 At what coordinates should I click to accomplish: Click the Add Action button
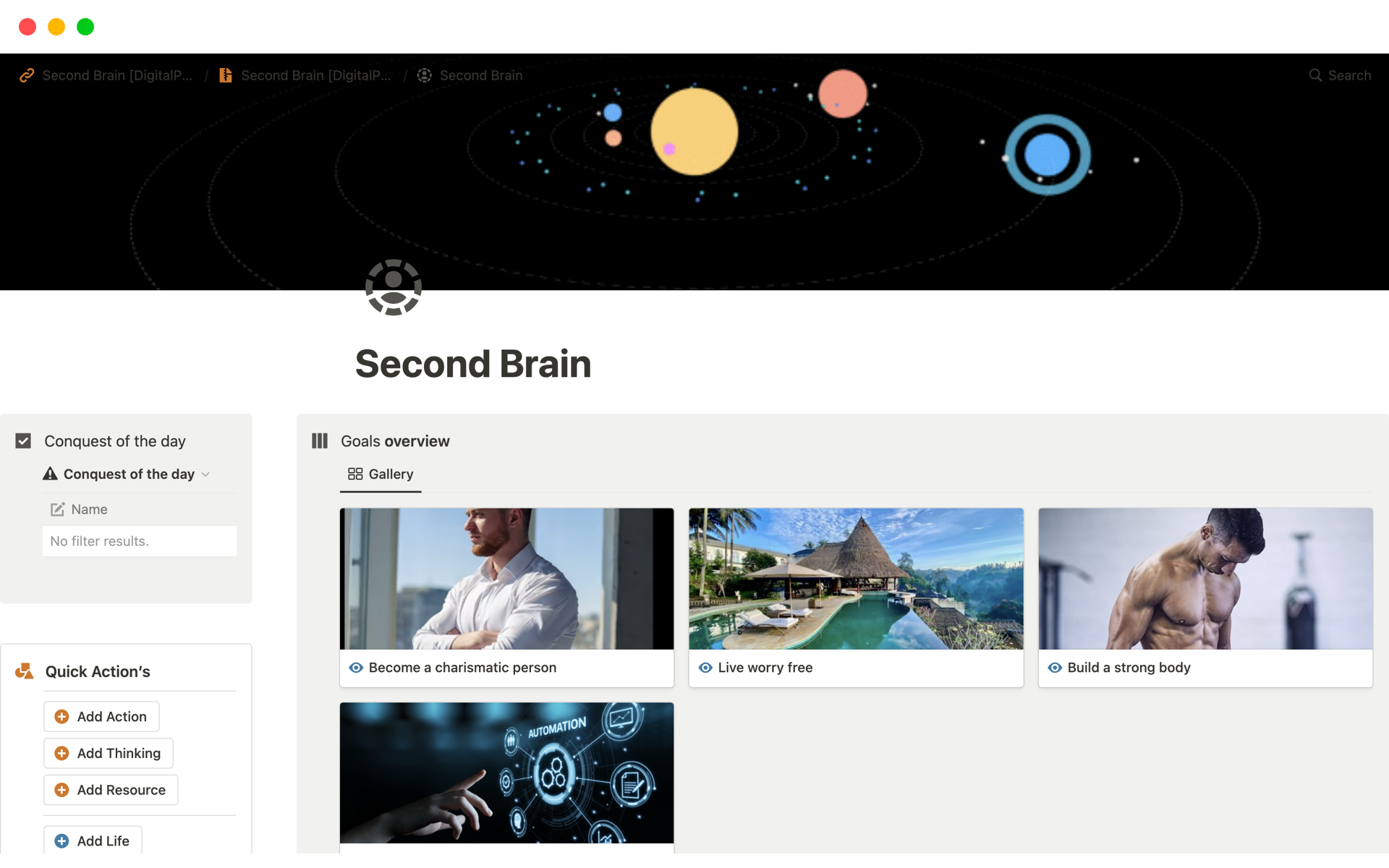tap(101, 716)
